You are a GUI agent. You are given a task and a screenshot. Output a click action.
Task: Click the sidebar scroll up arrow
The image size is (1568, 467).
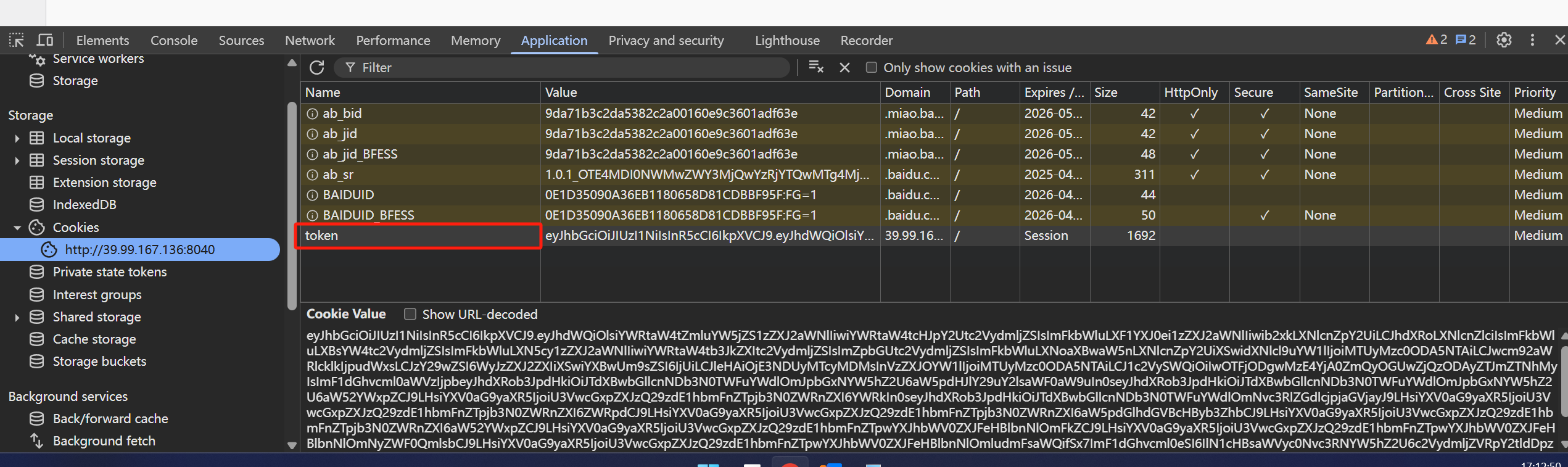click(292, 63)
